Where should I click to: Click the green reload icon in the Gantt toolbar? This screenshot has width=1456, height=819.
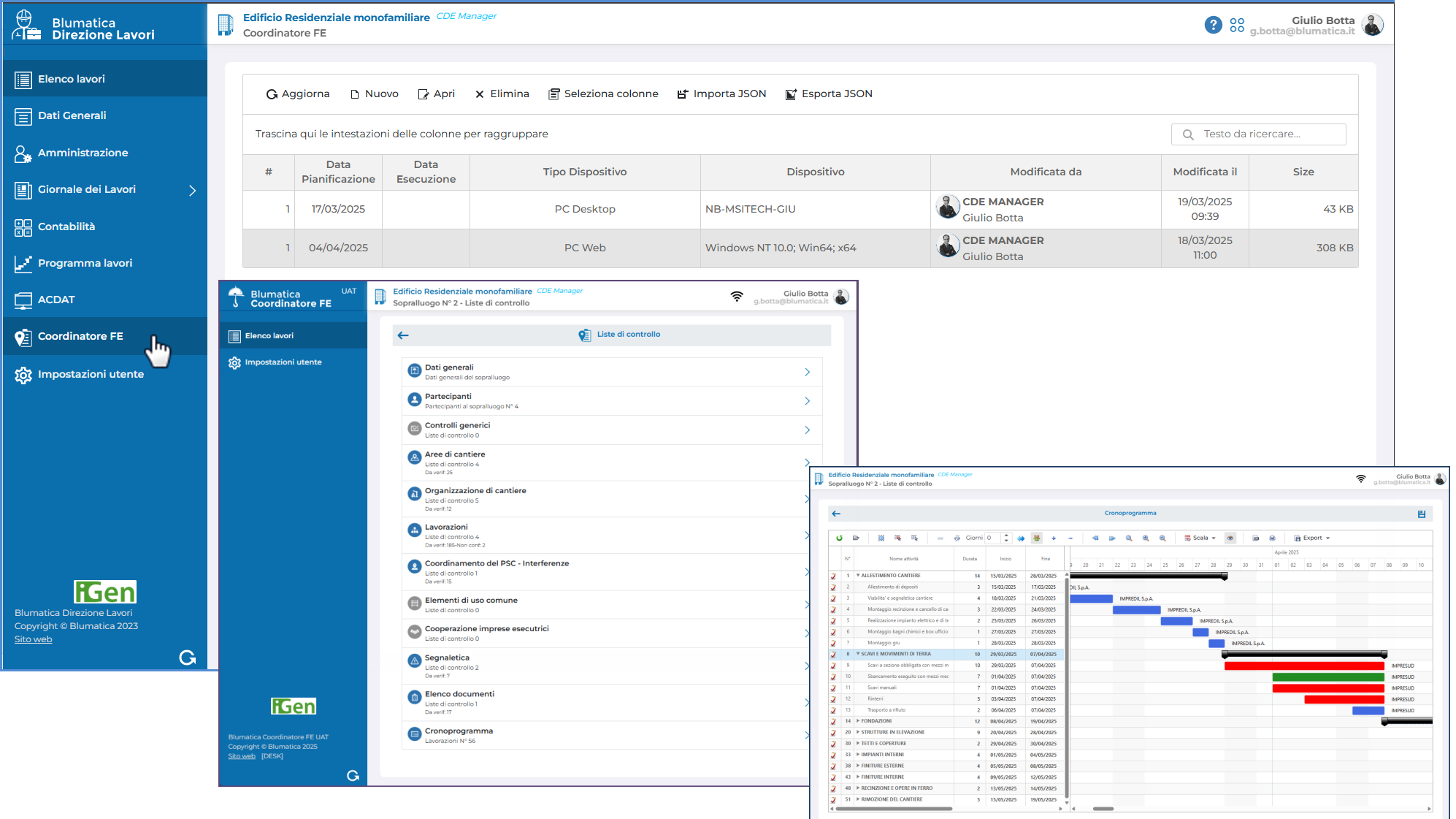point(840,538)
